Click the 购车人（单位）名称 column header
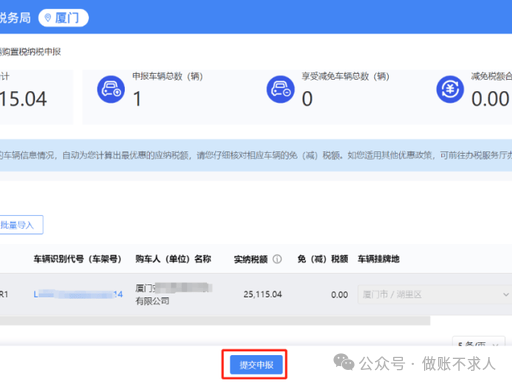 [173, 259]
